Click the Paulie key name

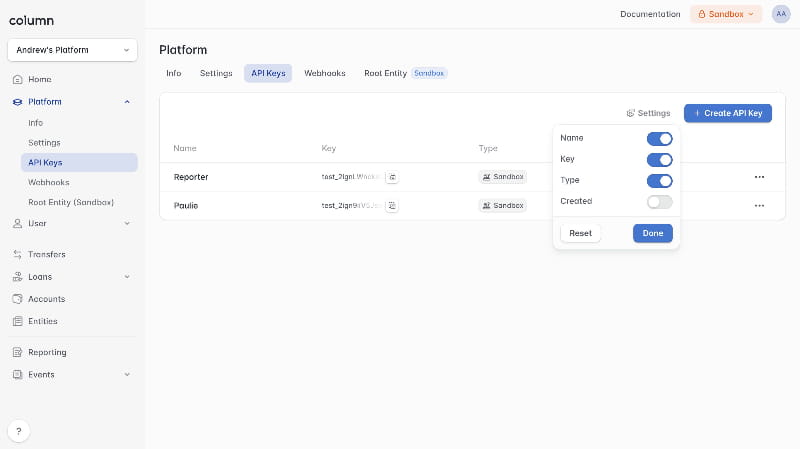tap(186, 206)
